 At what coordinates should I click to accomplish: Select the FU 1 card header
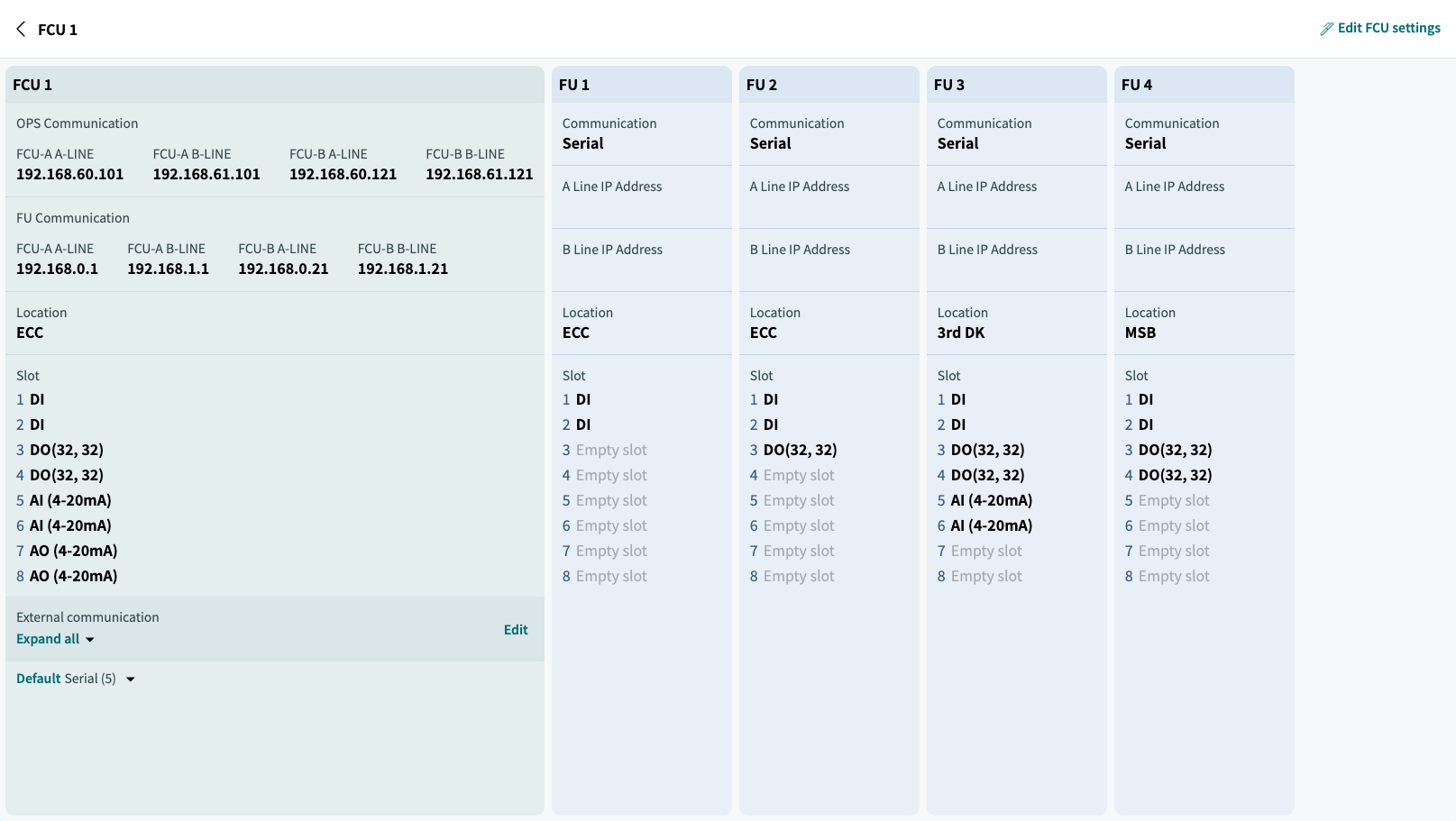point(642,85)
